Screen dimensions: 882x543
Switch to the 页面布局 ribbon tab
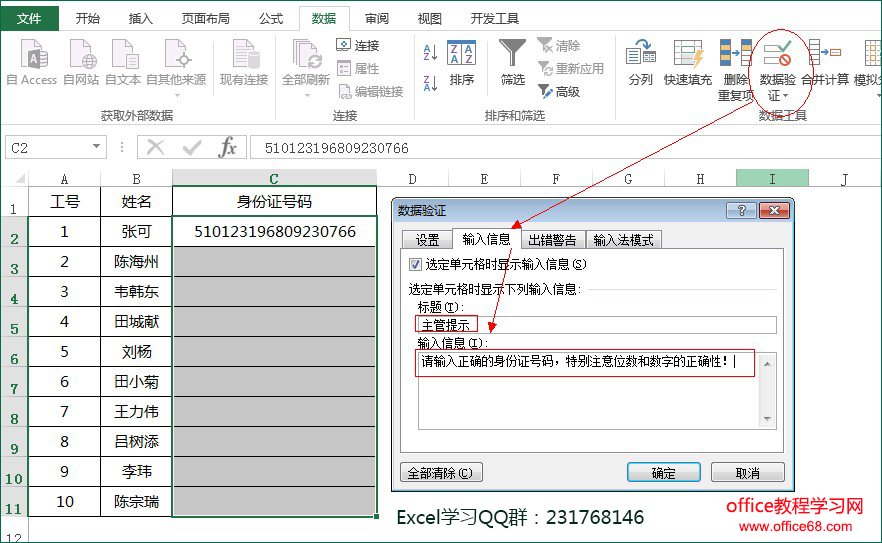coord(205,19)
